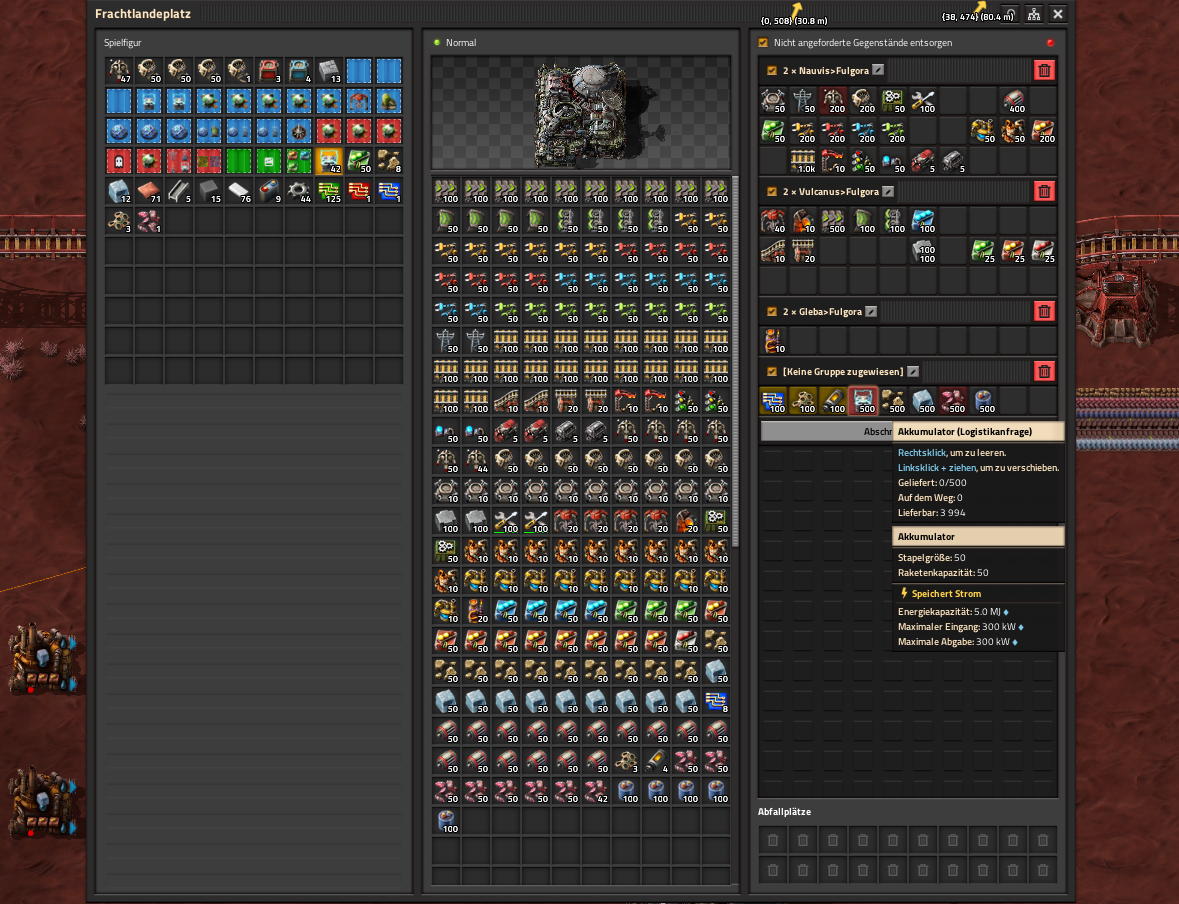This screenshot has height=904, width=1179.
Task: Uncheck the 2 × Vulcanus>Fulgora group
Action: click(771, 192)
